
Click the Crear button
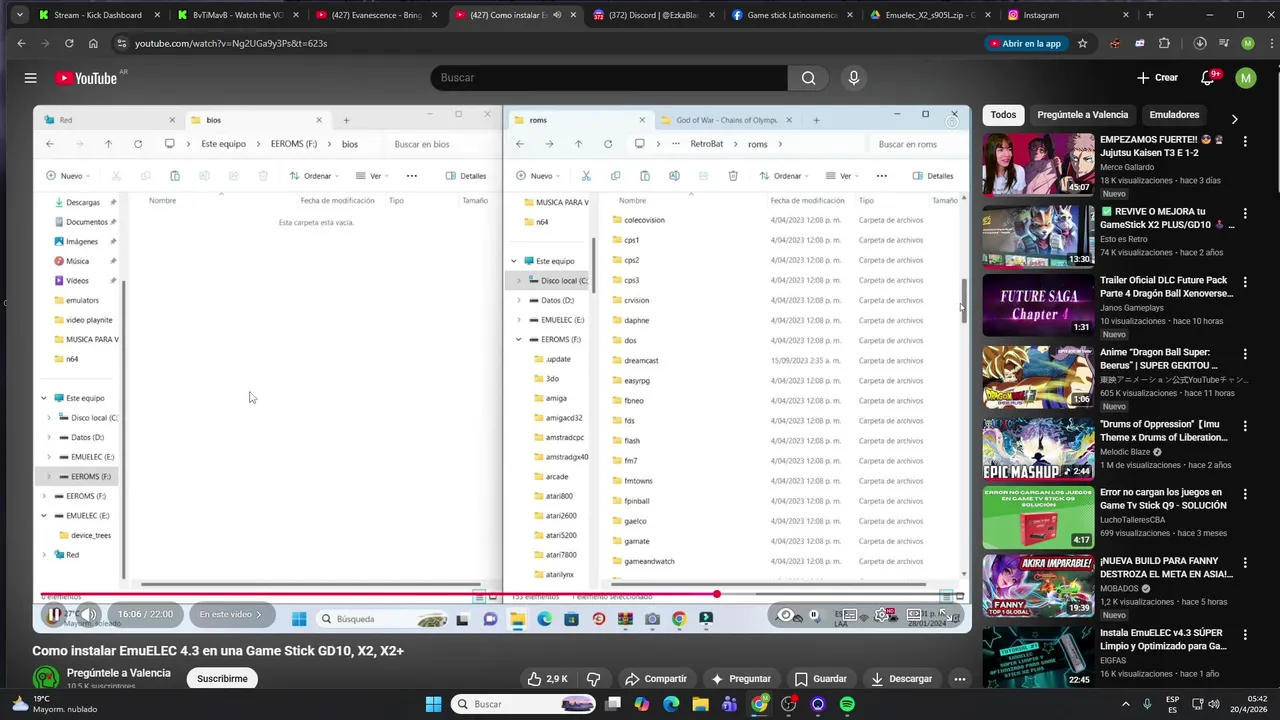[1157, 78]
